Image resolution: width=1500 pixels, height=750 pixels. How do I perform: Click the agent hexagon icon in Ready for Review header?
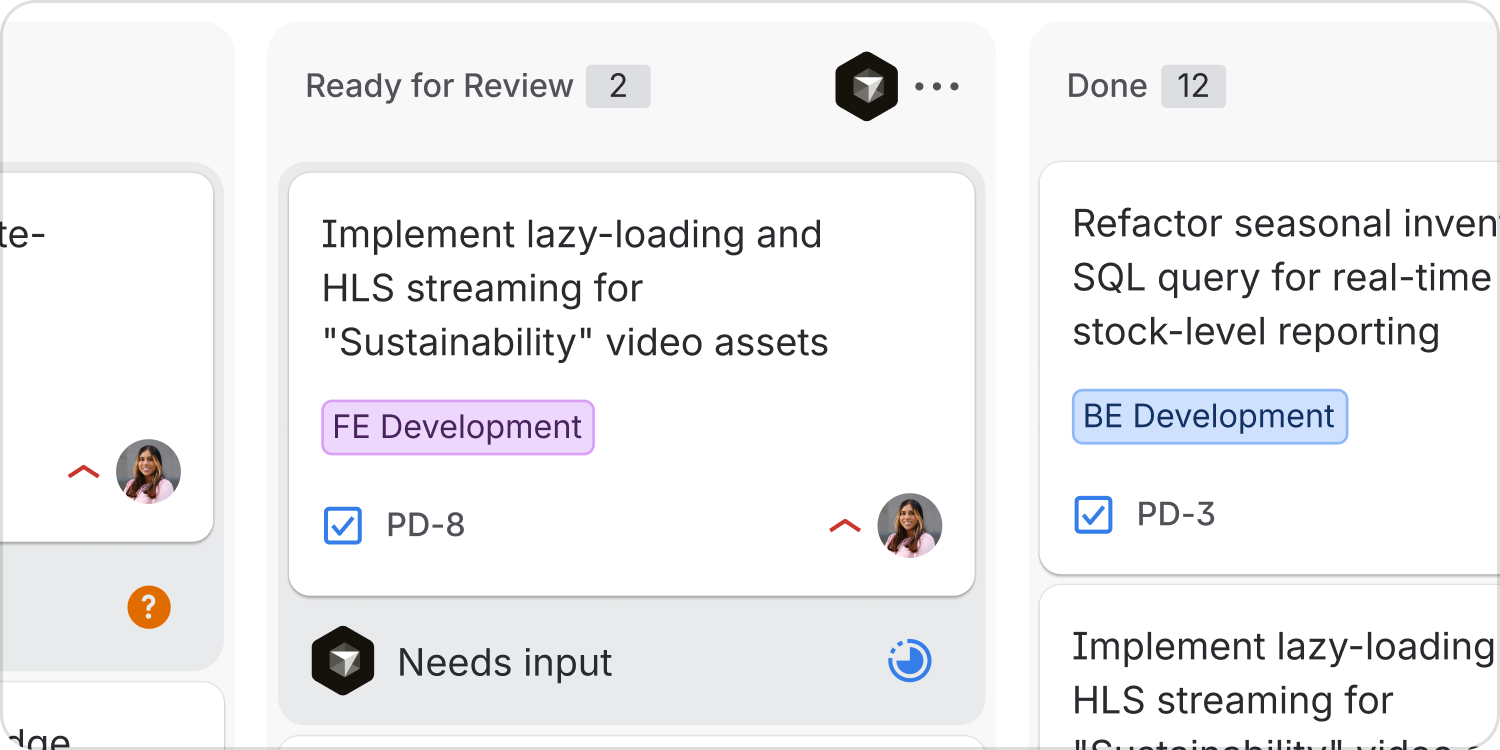tap(867, 87)
